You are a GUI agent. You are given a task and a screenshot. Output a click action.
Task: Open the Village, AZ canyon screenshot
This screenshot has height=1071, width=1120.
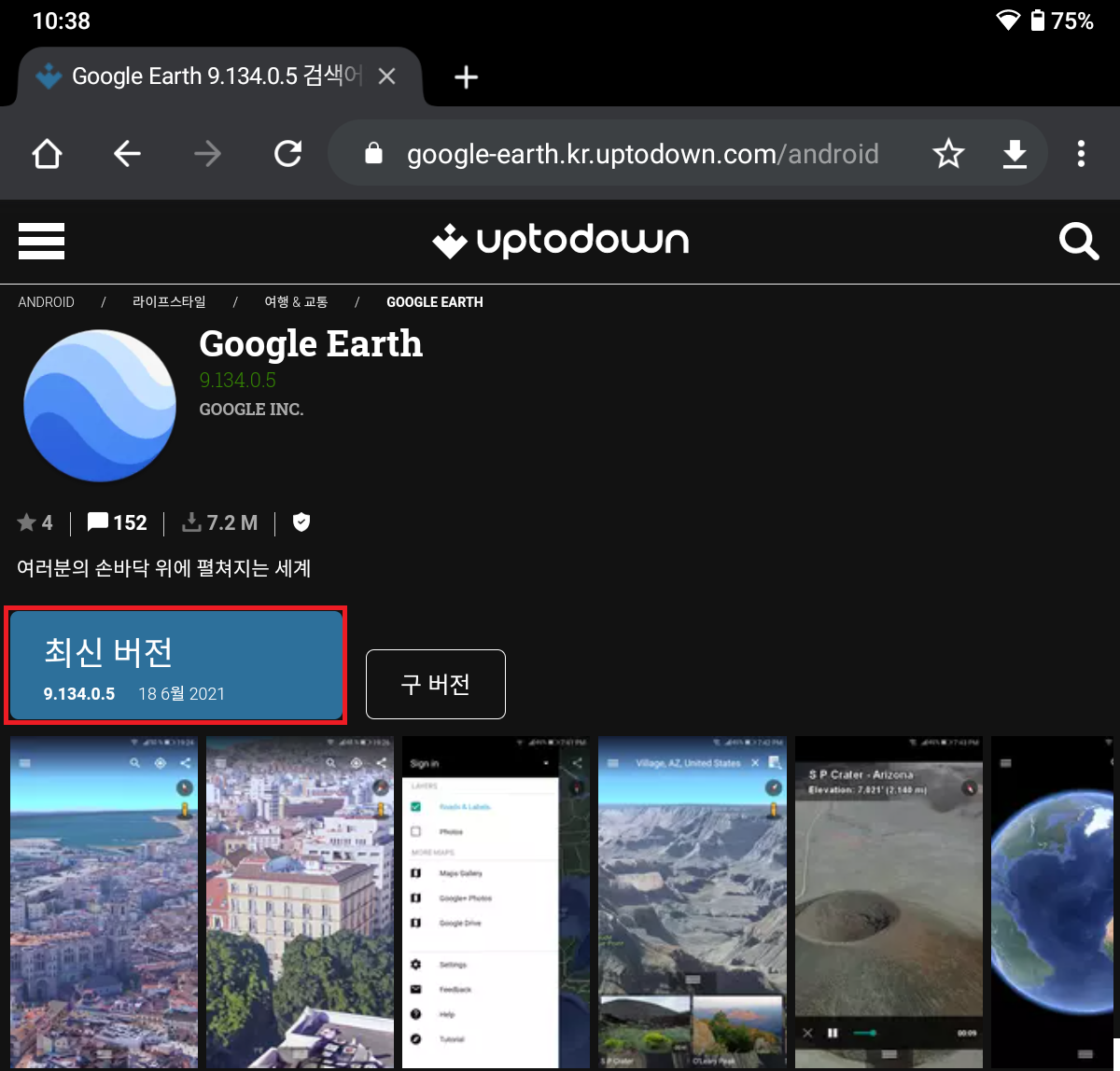pos(692,902)
